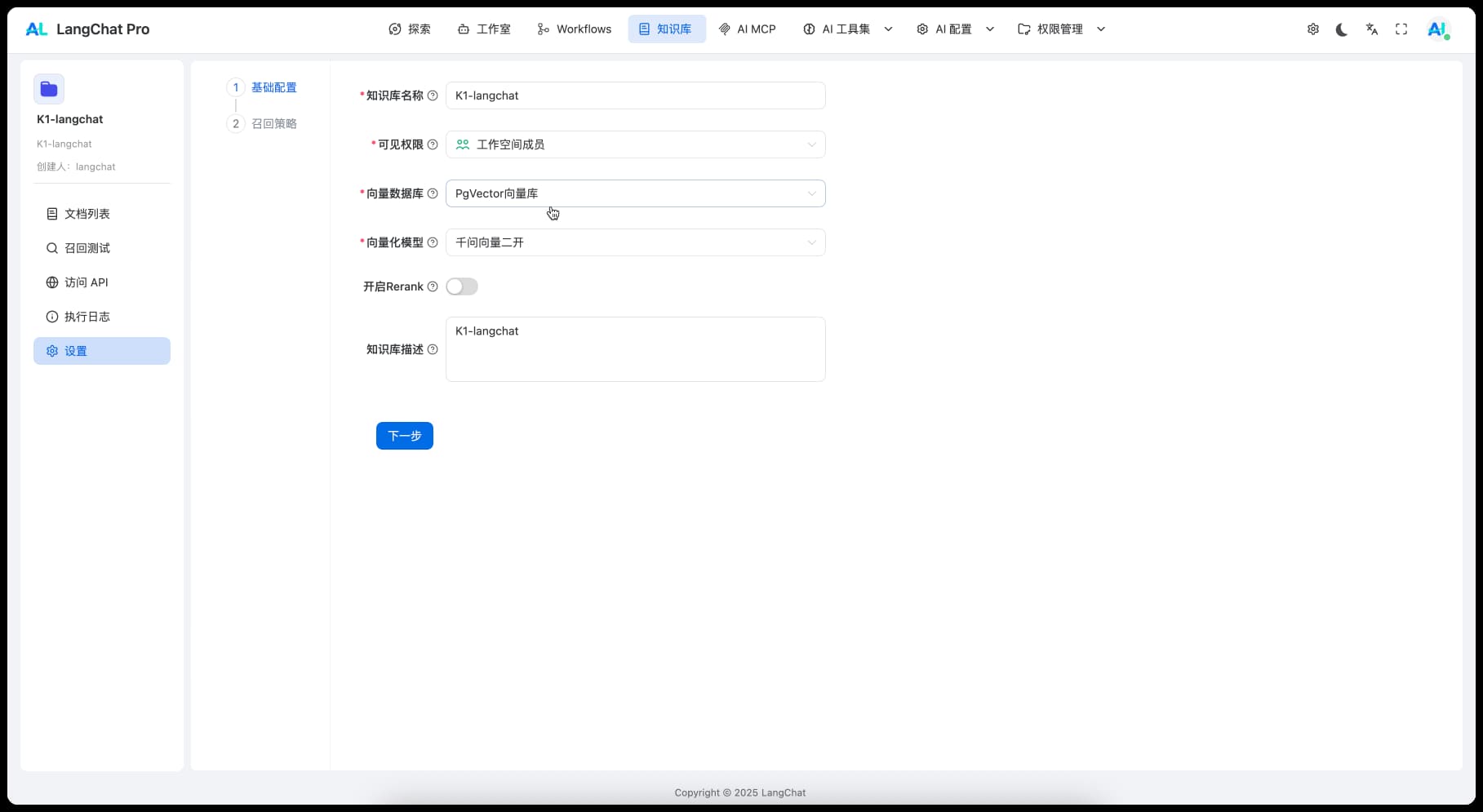This screenshot has width=1483, height=812.
Task: Jump to step 2 召回策略
Action: [x=273, y=124]
